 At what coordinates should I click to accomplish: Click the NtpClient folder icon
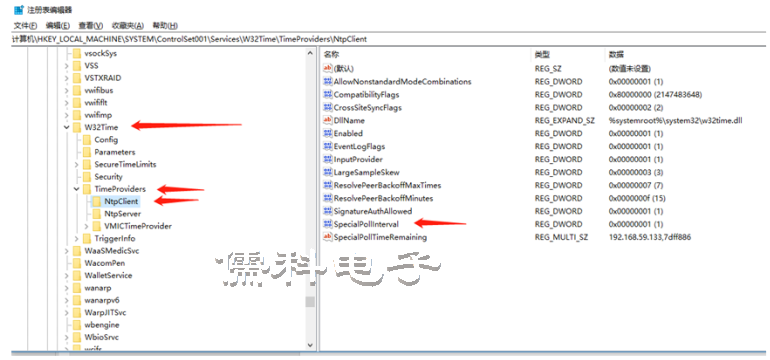tap(97, 201)
